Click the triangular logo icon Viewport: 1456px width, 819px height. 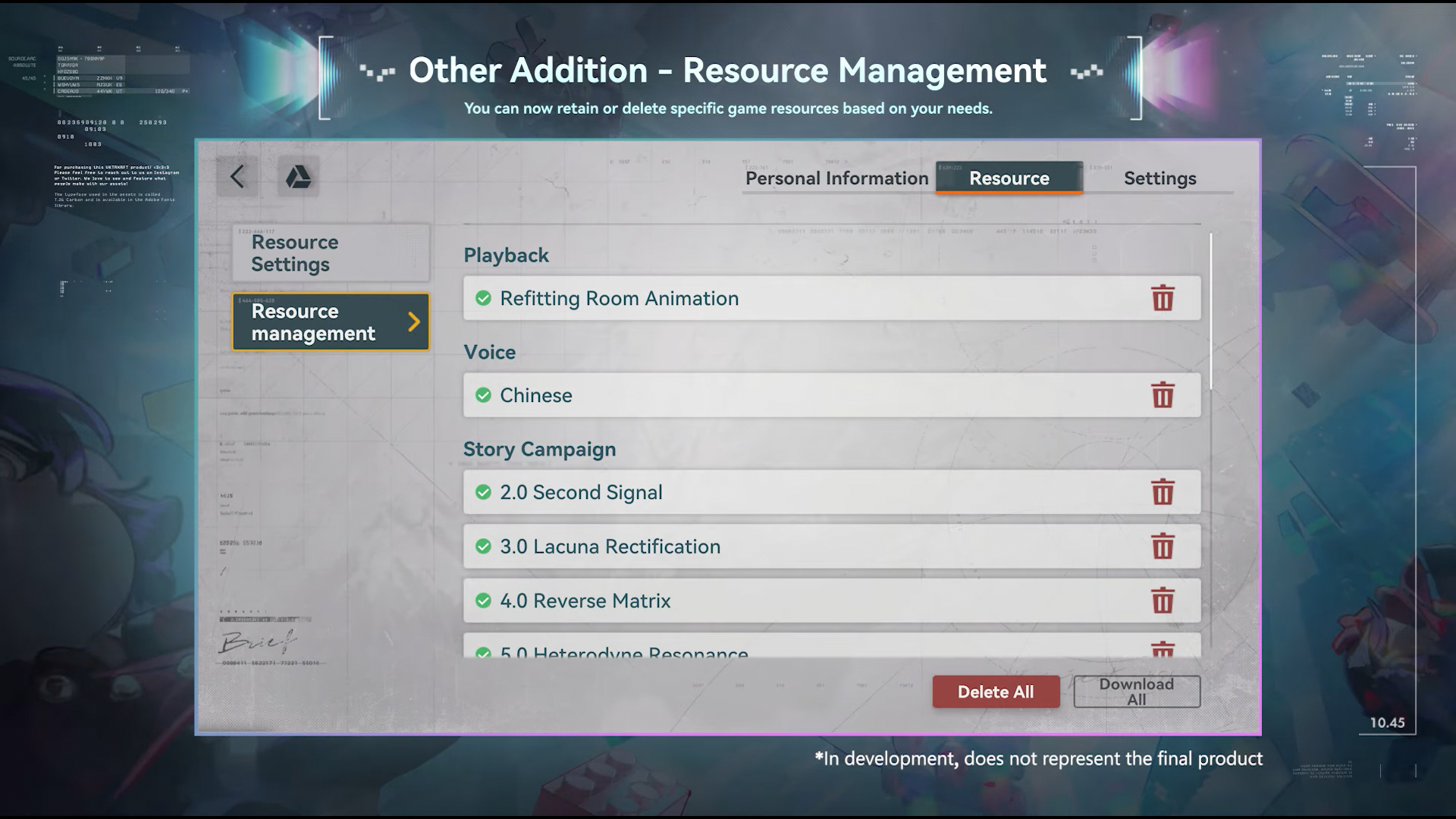(298, 177)
